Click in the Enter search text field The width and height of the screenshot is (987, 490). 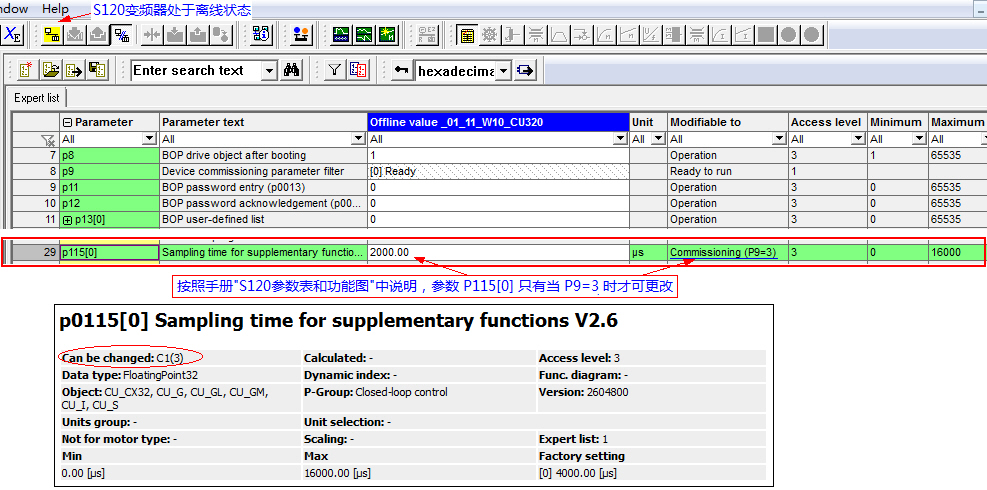tap(196, 71)
